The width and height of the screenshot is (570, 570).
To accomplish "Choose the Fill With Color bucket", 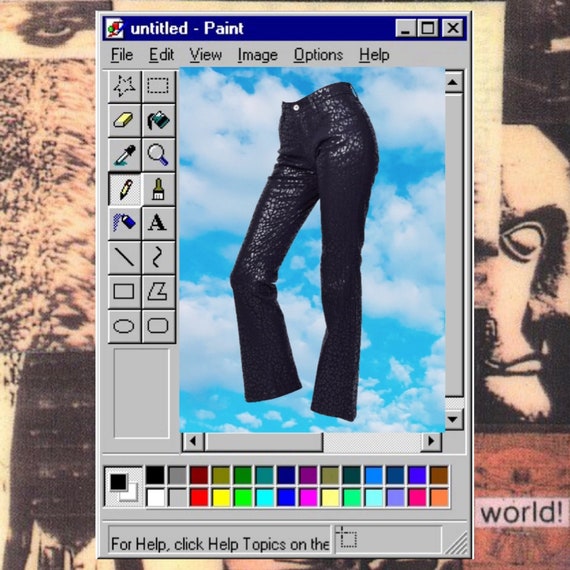I will coord(158,120).
